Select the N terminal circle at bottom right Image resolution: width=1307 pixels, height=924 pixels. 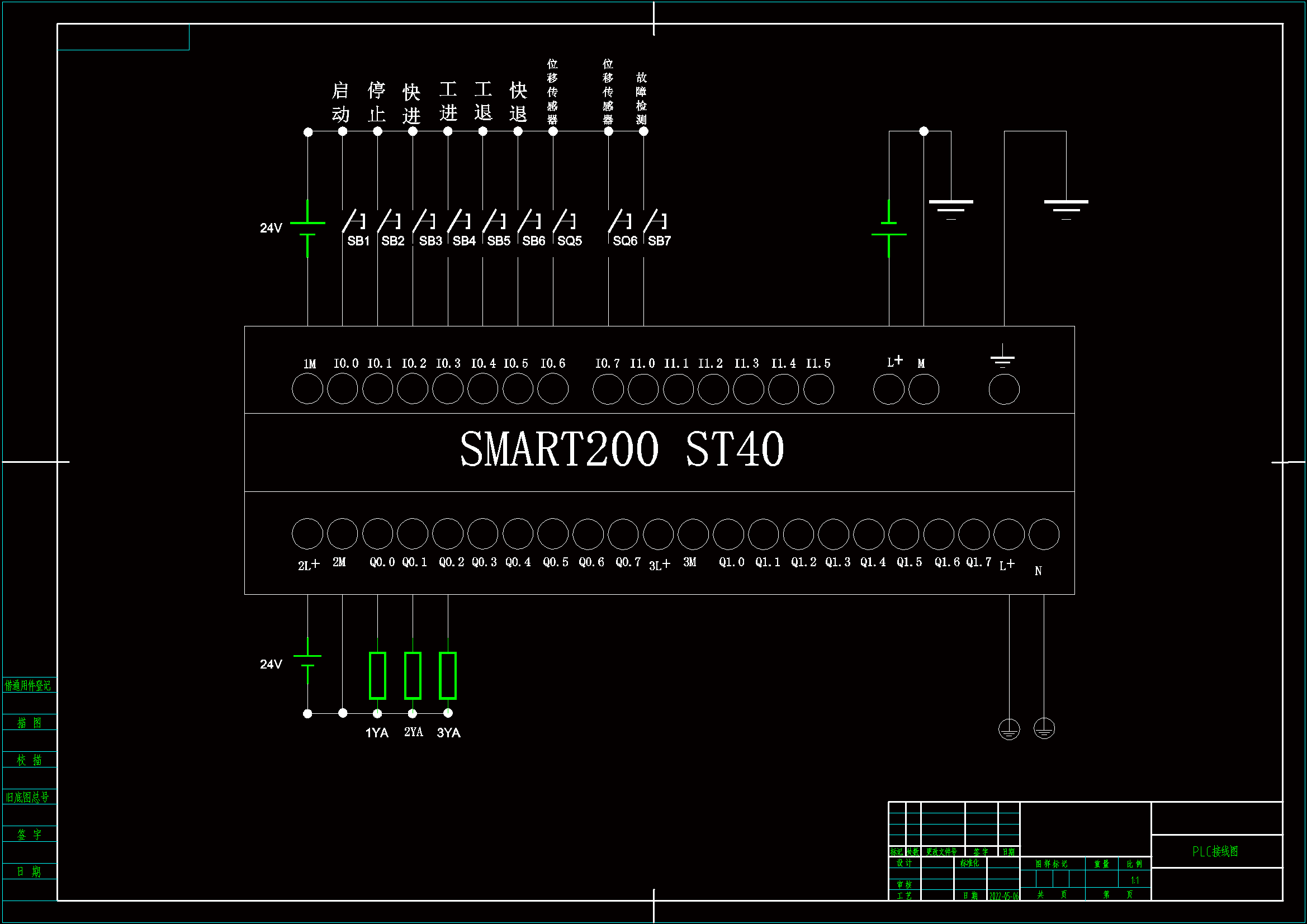point(1044,534)
